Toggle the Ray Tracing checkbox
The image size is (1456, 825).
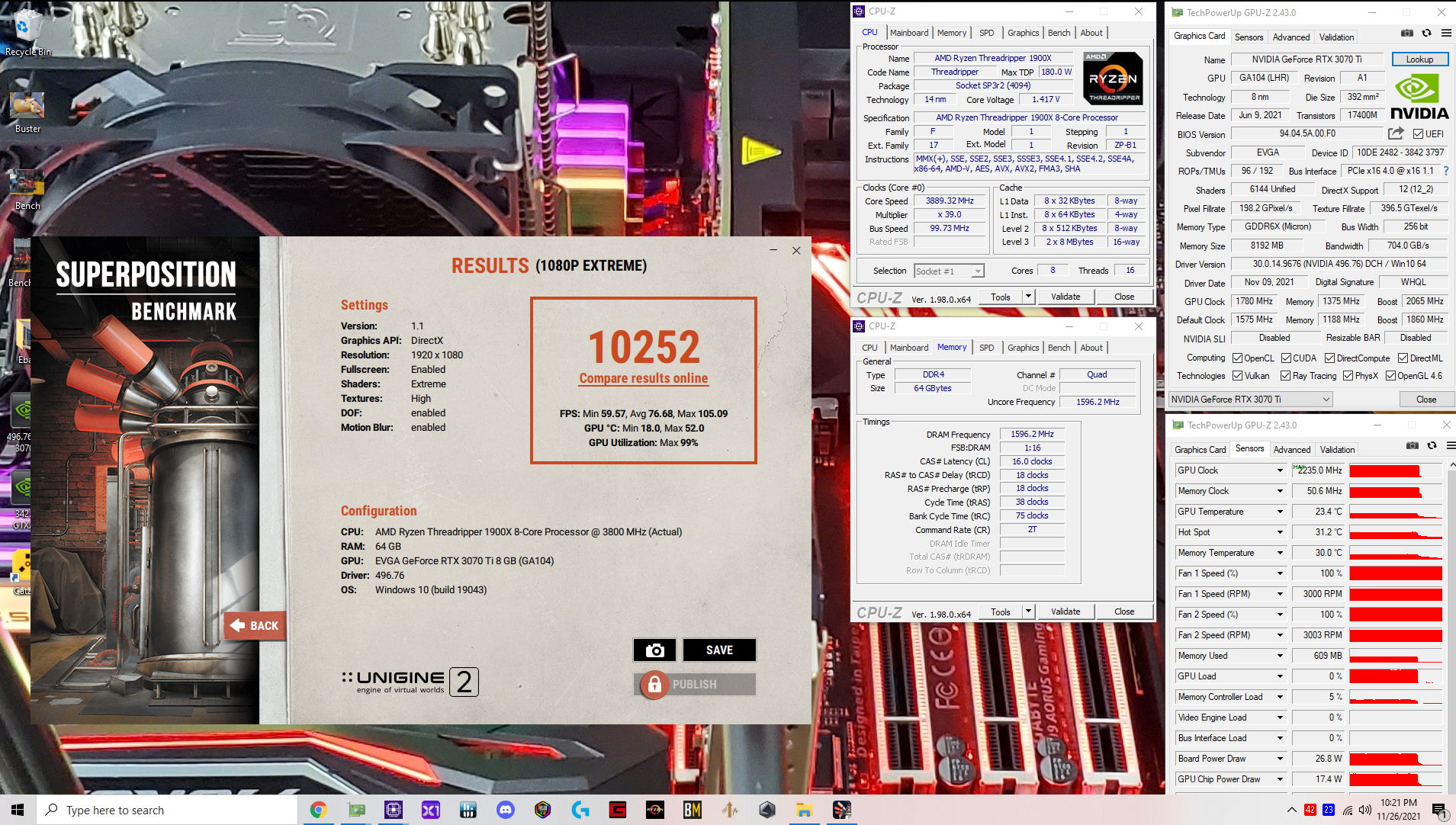pos(1285,376)
